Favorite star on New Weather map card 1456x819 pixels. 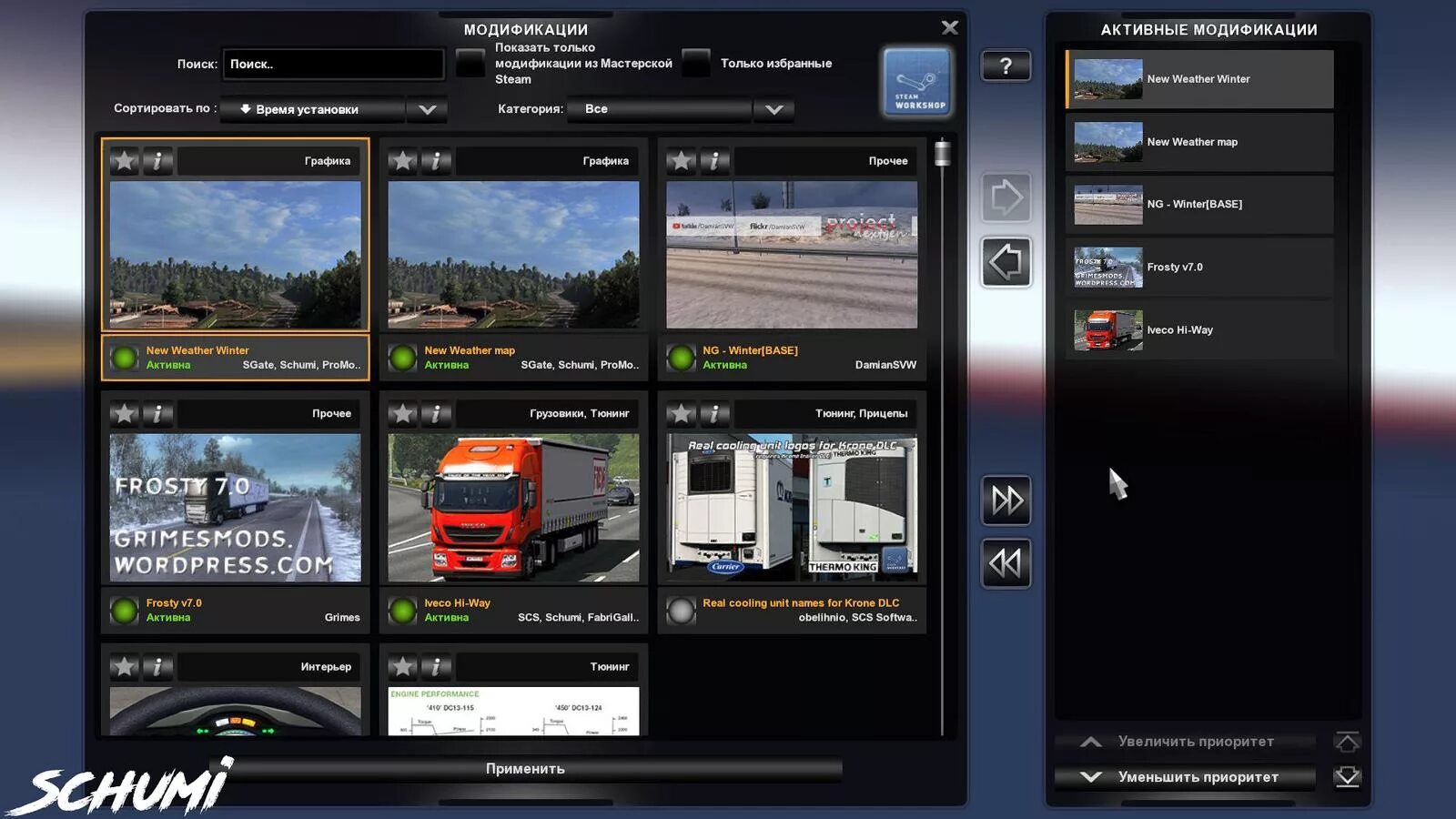403,161
